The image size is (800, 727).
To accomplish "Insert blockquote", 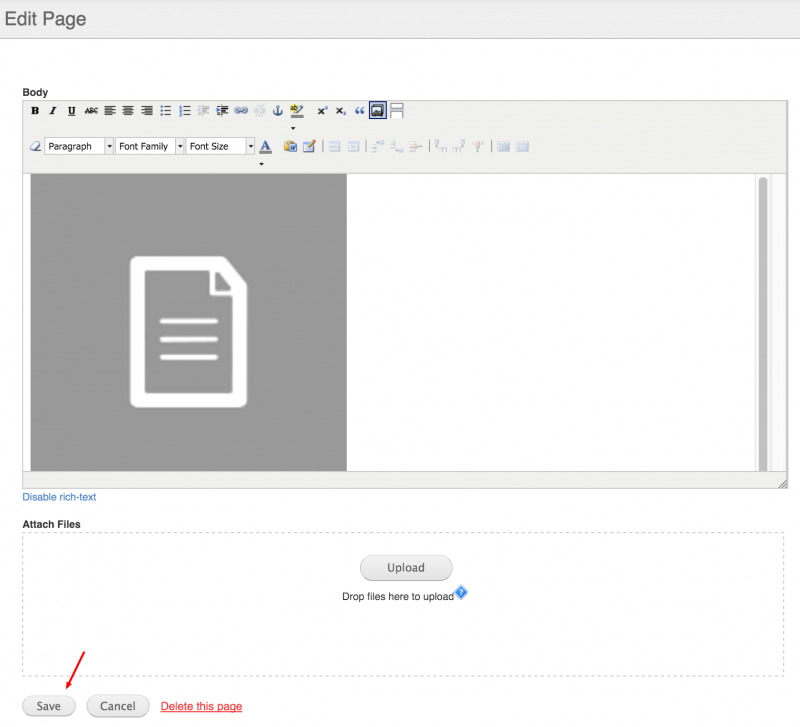I will pyautogui.click(x=360, y=111).
